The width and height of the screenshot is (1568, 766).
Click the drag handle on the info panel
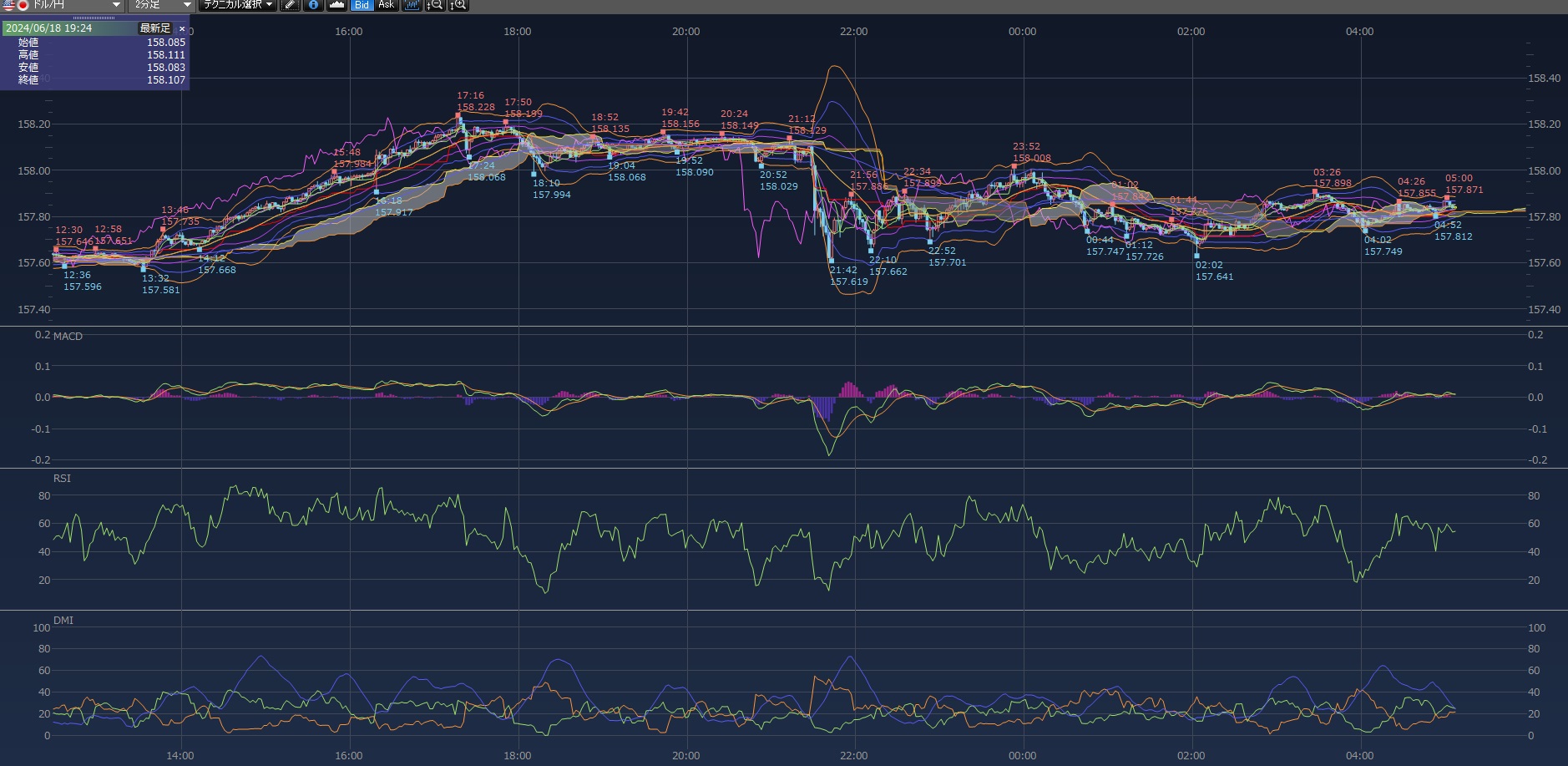coord(94,18)
